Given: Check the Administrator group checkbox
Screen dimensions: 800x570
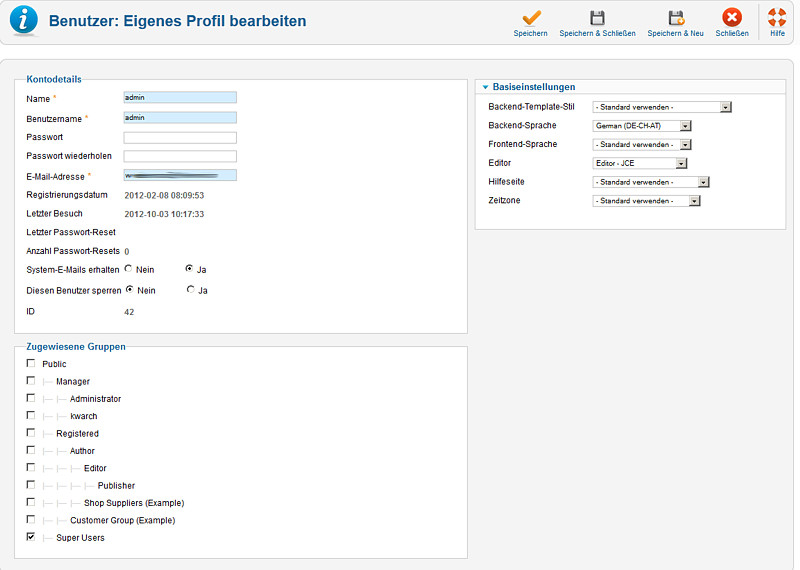Looking at the screenshot, I should pyautogui.click(x=31, y=398).
